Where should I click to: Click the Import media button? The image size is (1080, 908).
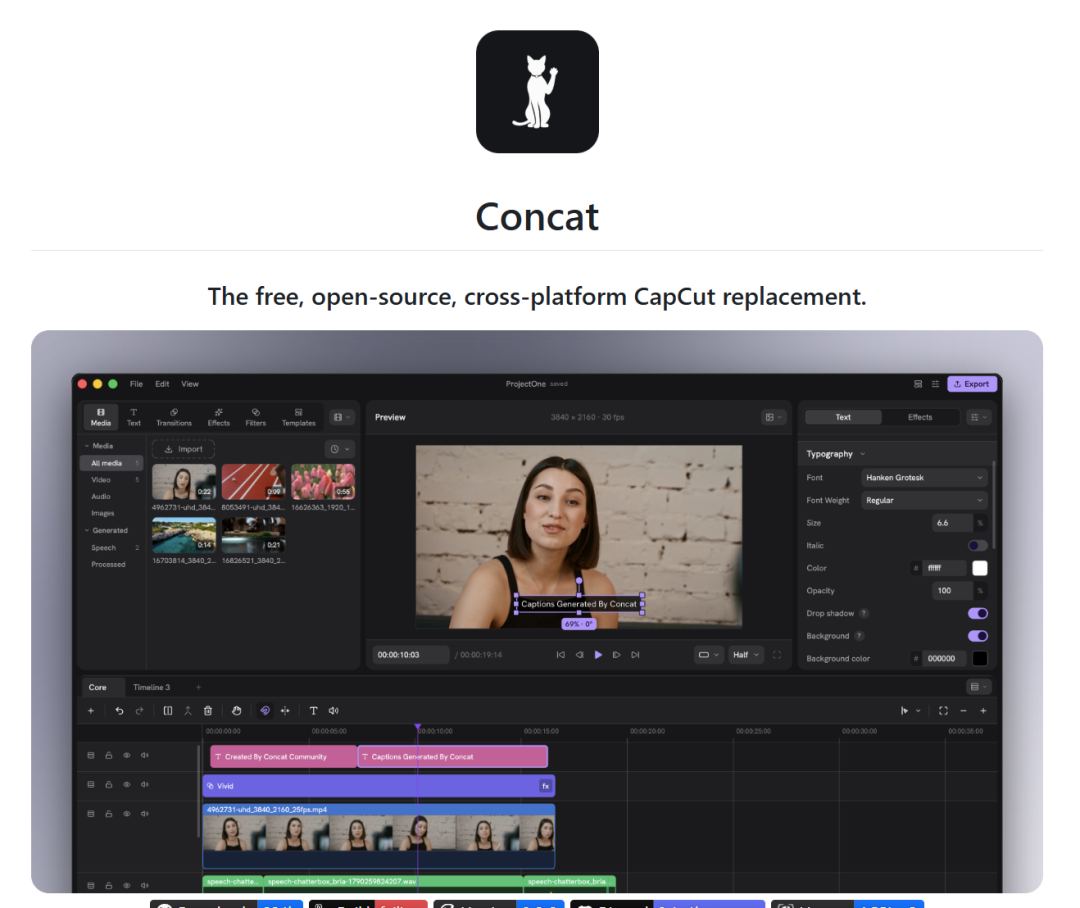[x=183, y=449]
